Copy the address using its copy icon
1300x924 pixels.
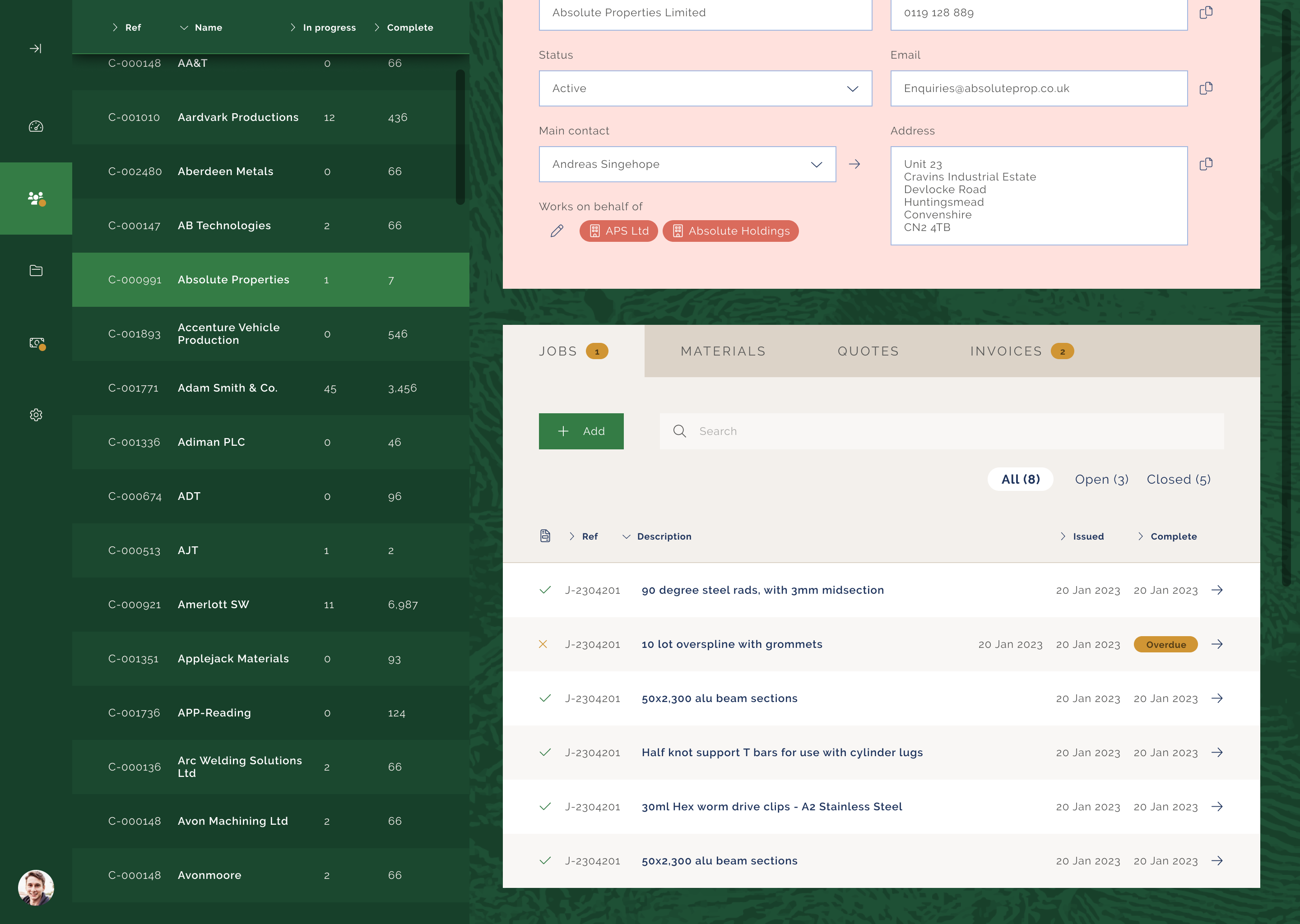(x=1206, y=164)
